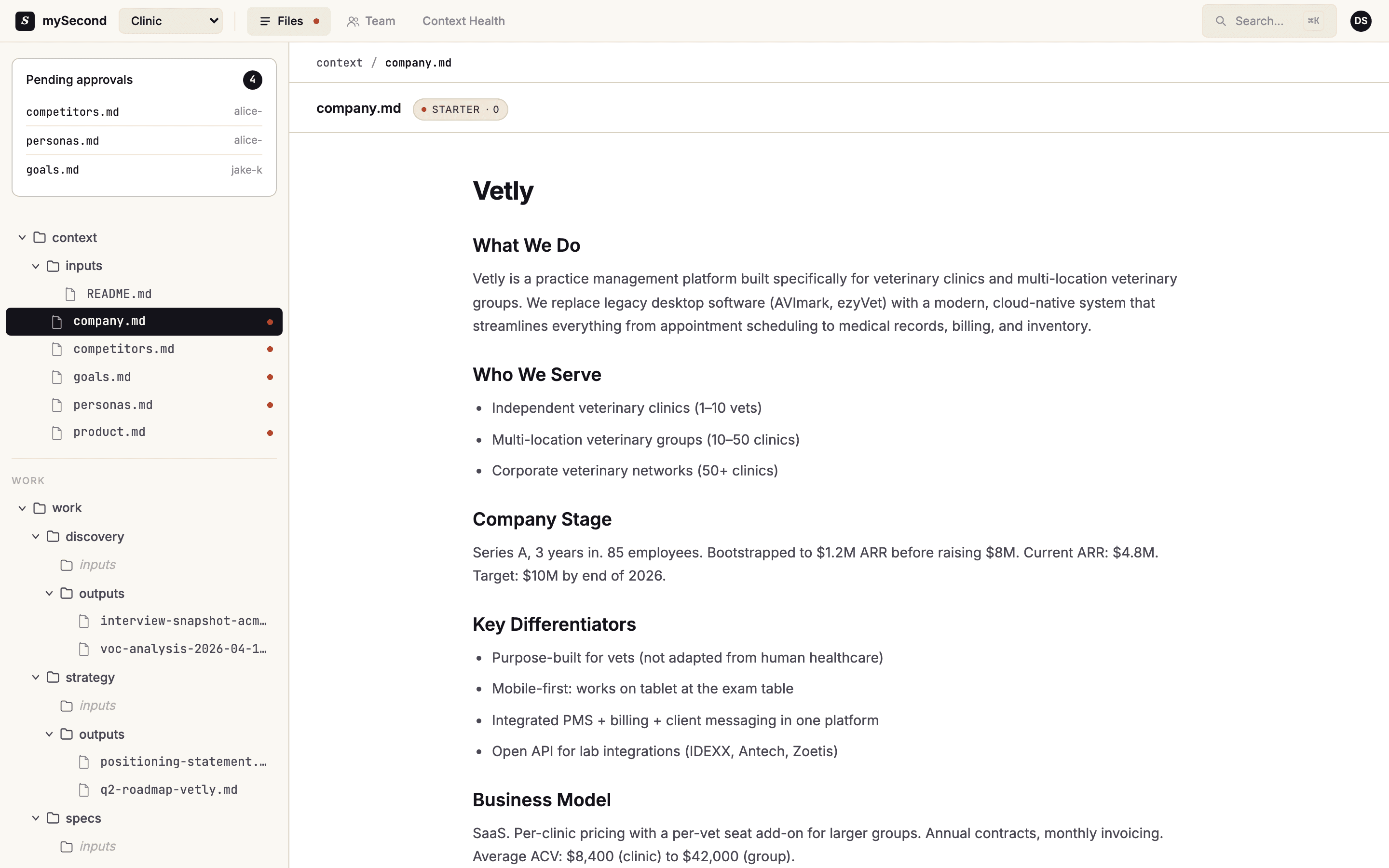Click the mySecond logo icon
Image resolution: width=1389 pixels, height=868 pixels.
[25, 21]
